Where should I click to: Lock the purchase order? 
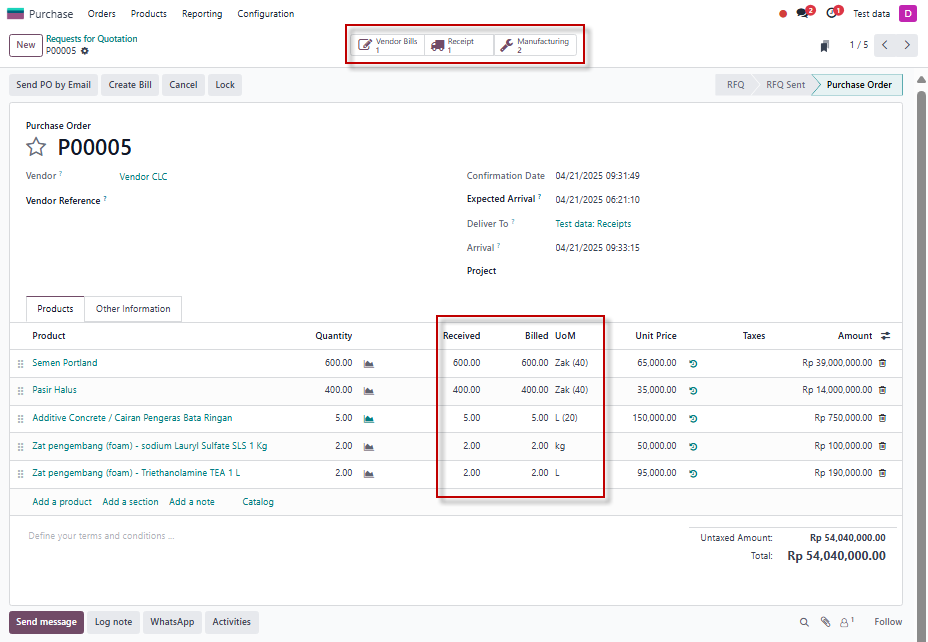click(x=225, y=85)
